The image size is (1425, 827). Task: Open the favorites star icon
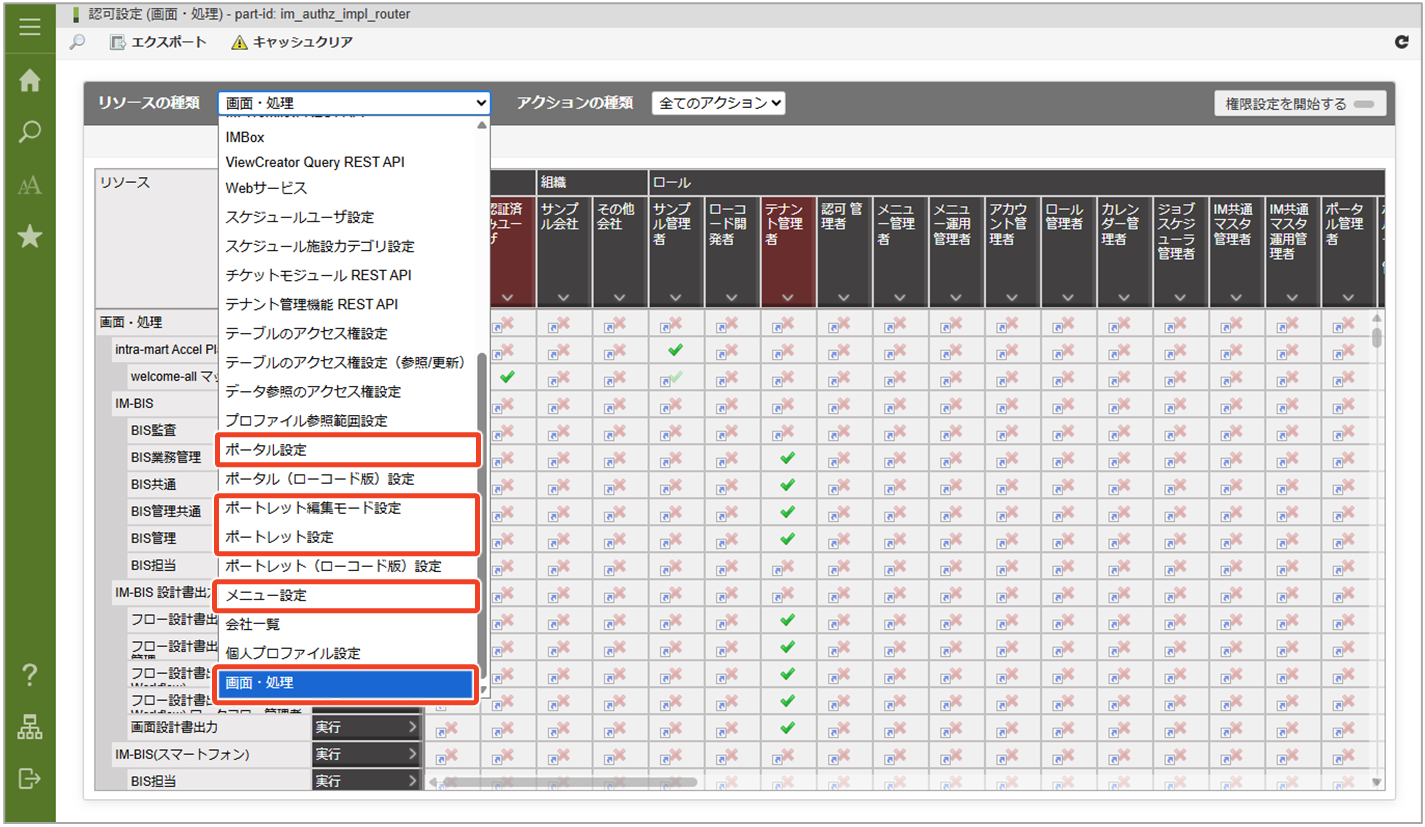point(30,236)
